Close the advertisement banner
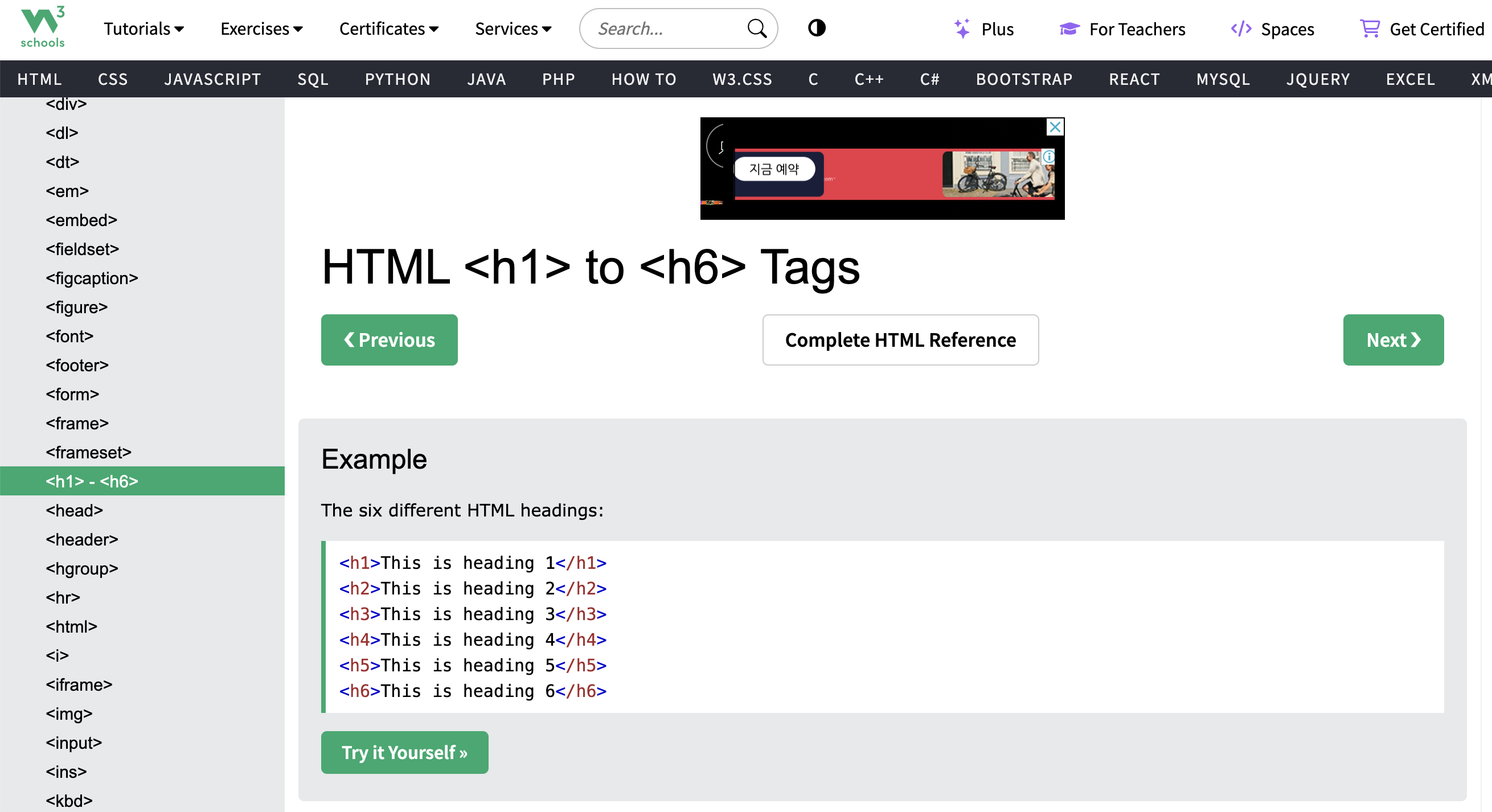The image size is (1492, 812). point(1055,127)
